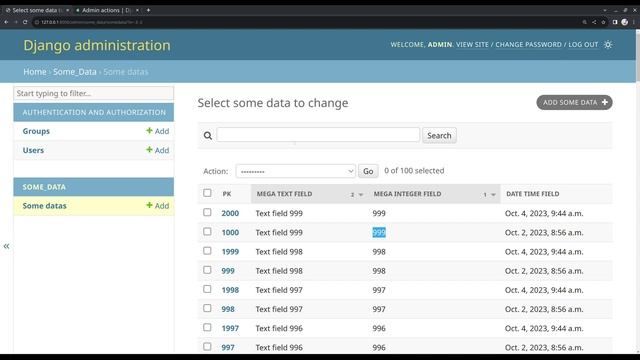
Task: Click Add Some Data button
Action: (574, 102)
